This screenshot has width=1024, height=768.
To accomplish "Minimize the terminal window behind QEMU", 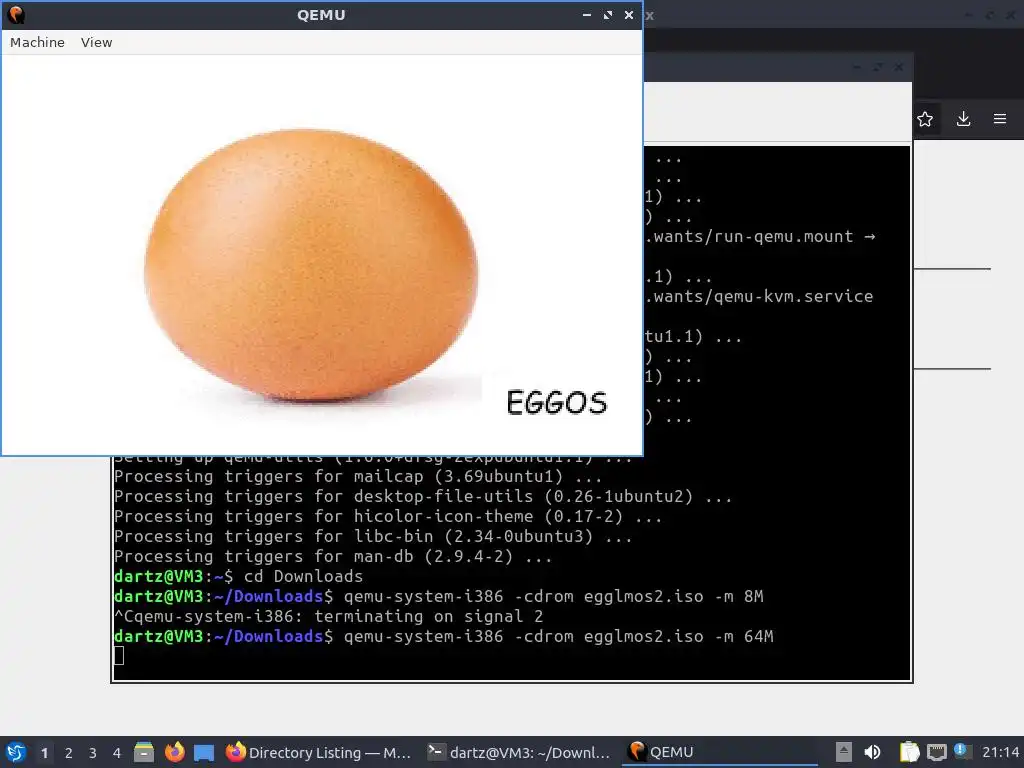I will point(857,67).
